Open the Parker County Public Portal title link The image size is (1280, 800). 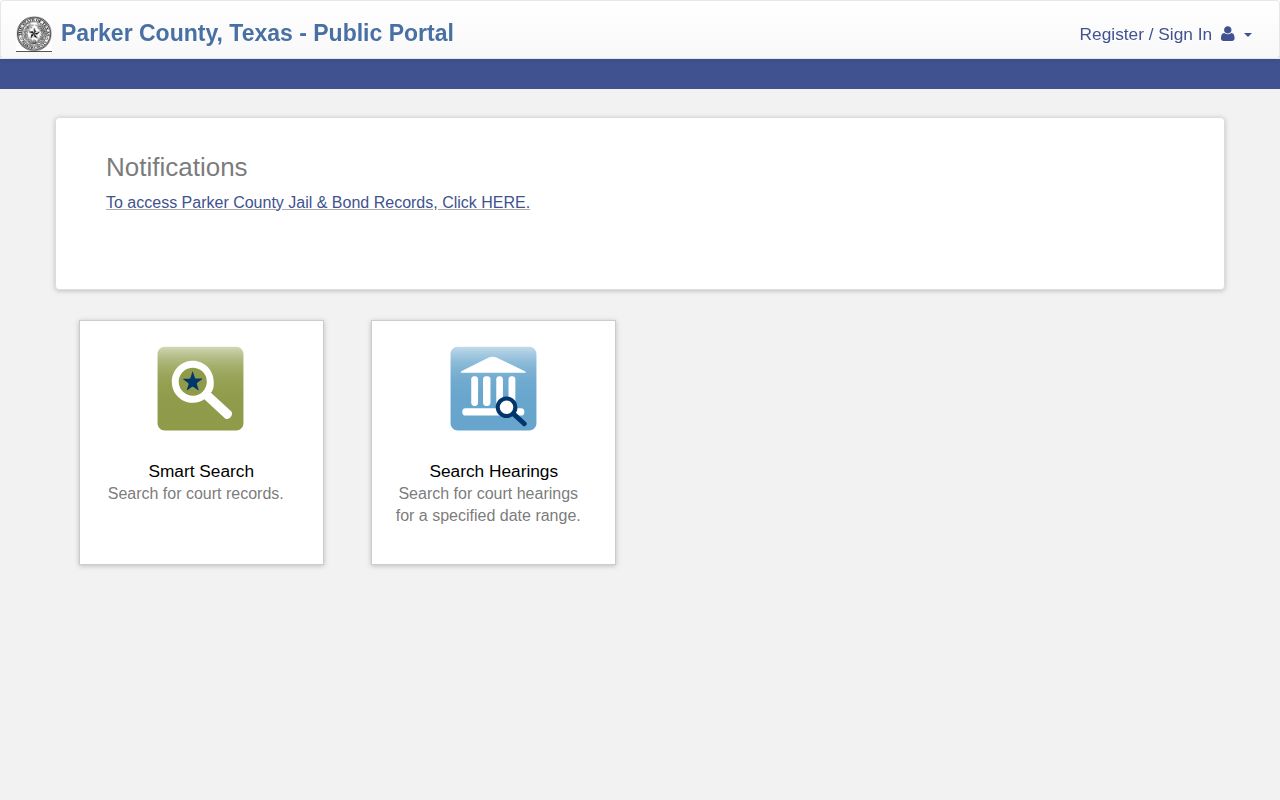pos(257,33)
